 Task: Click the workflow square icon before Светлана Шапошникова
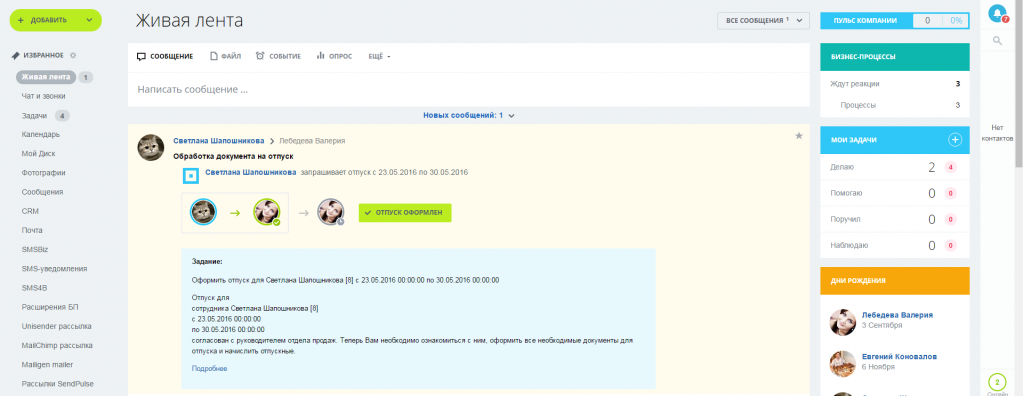(190, 175)
